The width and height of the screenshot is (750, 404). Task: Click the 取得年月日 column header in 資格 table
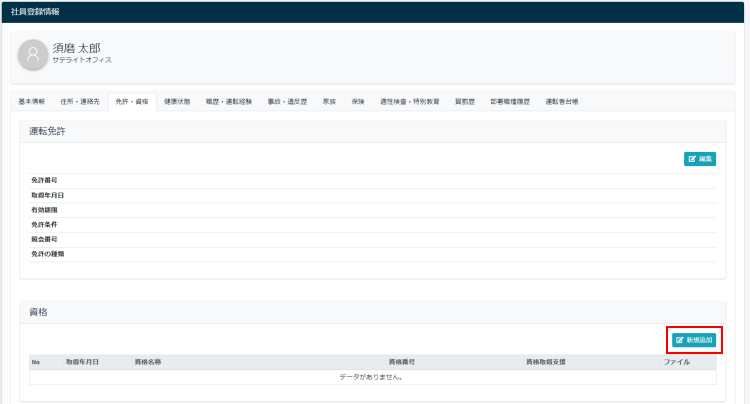(82, 361)
